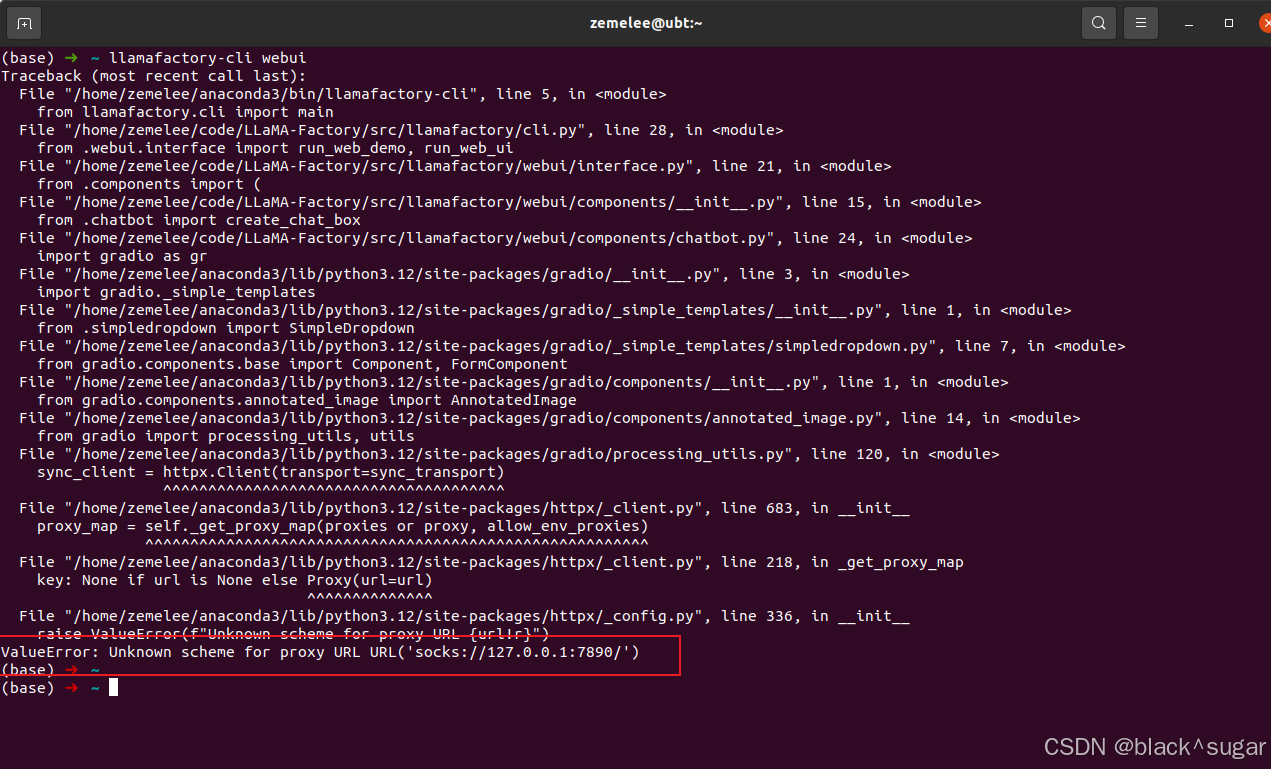Click the processing_utils.py line 120 entry

coord(509,454)
